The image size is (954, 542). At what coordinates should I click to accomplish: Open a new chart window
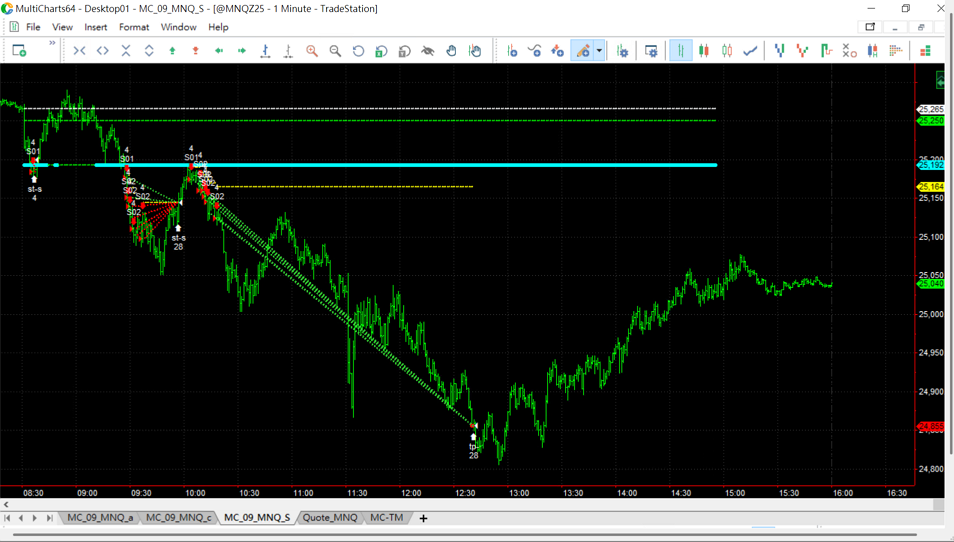pyautogui.click(x=19, y=51)
